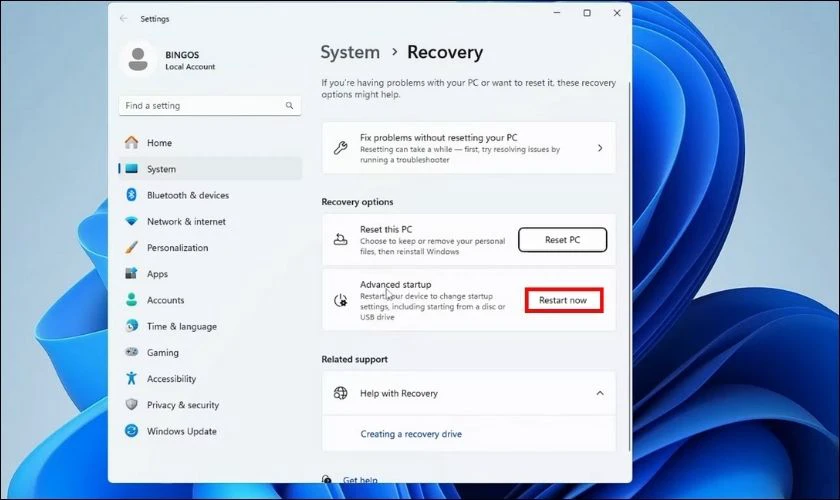The width and height of the screenshot is (840, 500).
Task: Click the search magnifier icon
Action: (x=289, y=106)
